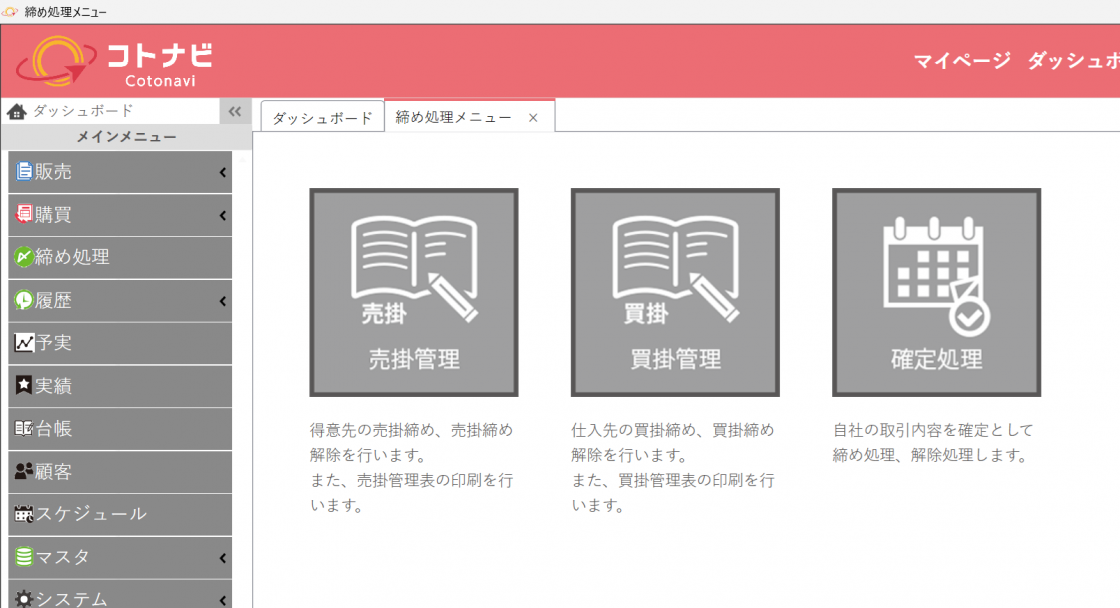Open the 売掛管理 tile icon
1120x608 pixels.
(414, 292)
